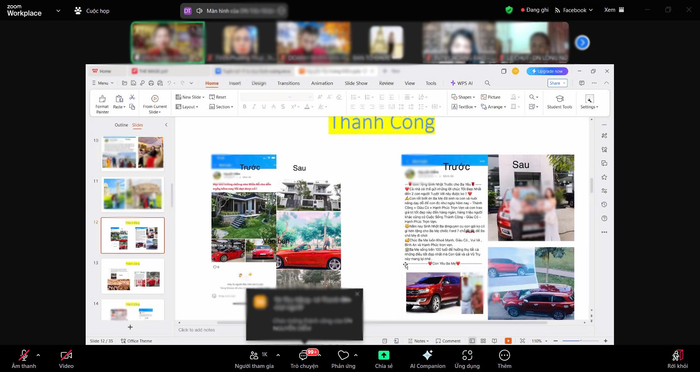Toggle the Comment pane in status bar
The width and height of the screenshot is (700, 372).
coord(448,341)
